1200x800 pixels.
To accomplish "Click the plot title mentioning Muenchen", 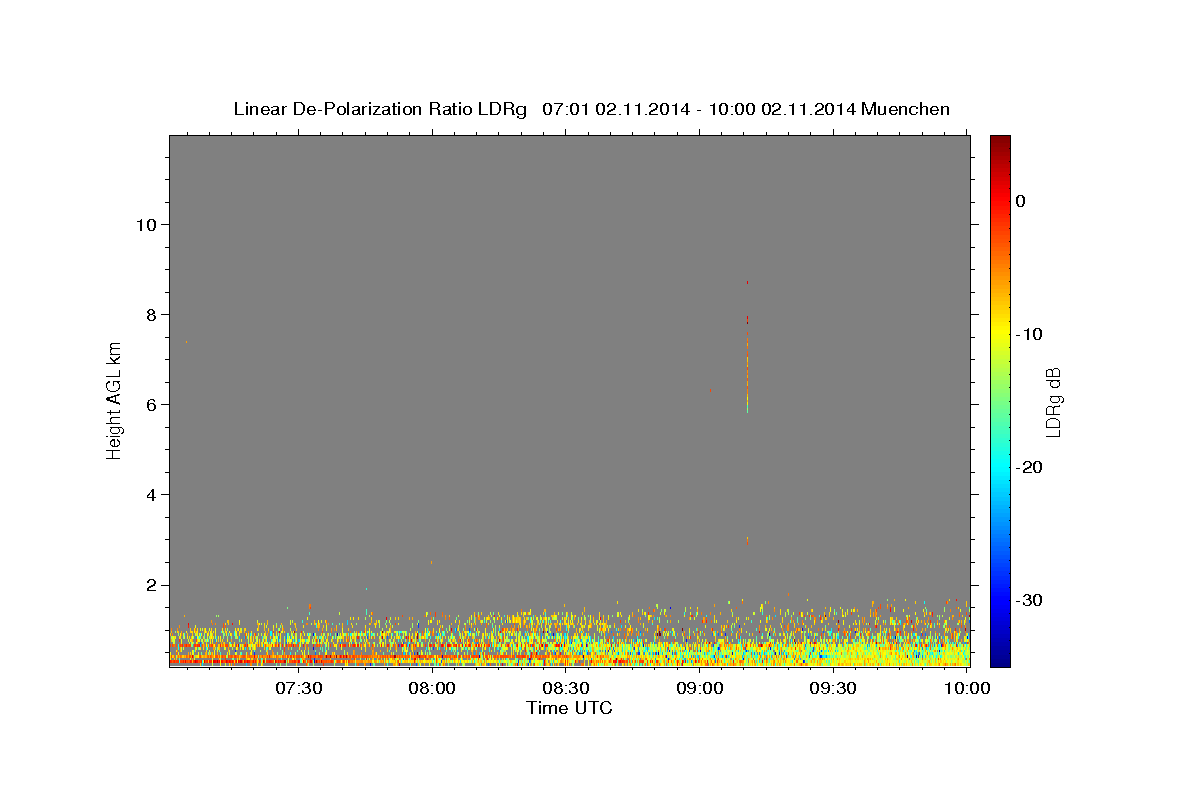I will click(591, 109).
